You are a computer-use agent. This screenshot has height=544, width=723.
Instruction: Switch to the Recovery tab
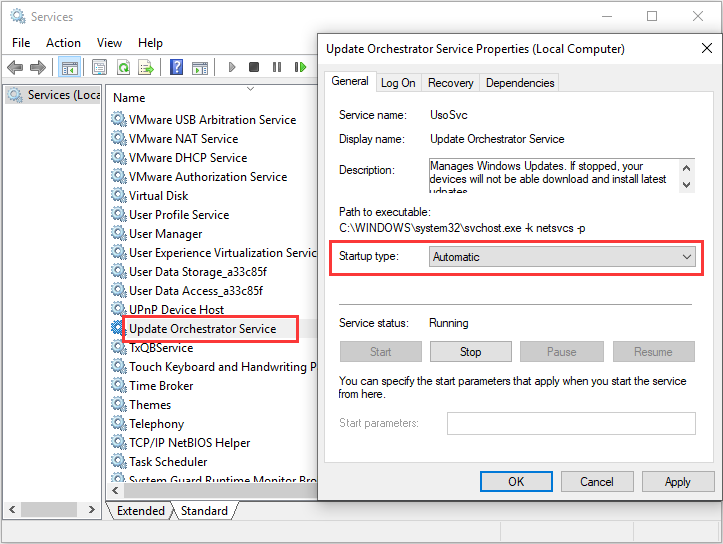pos(450,83)
